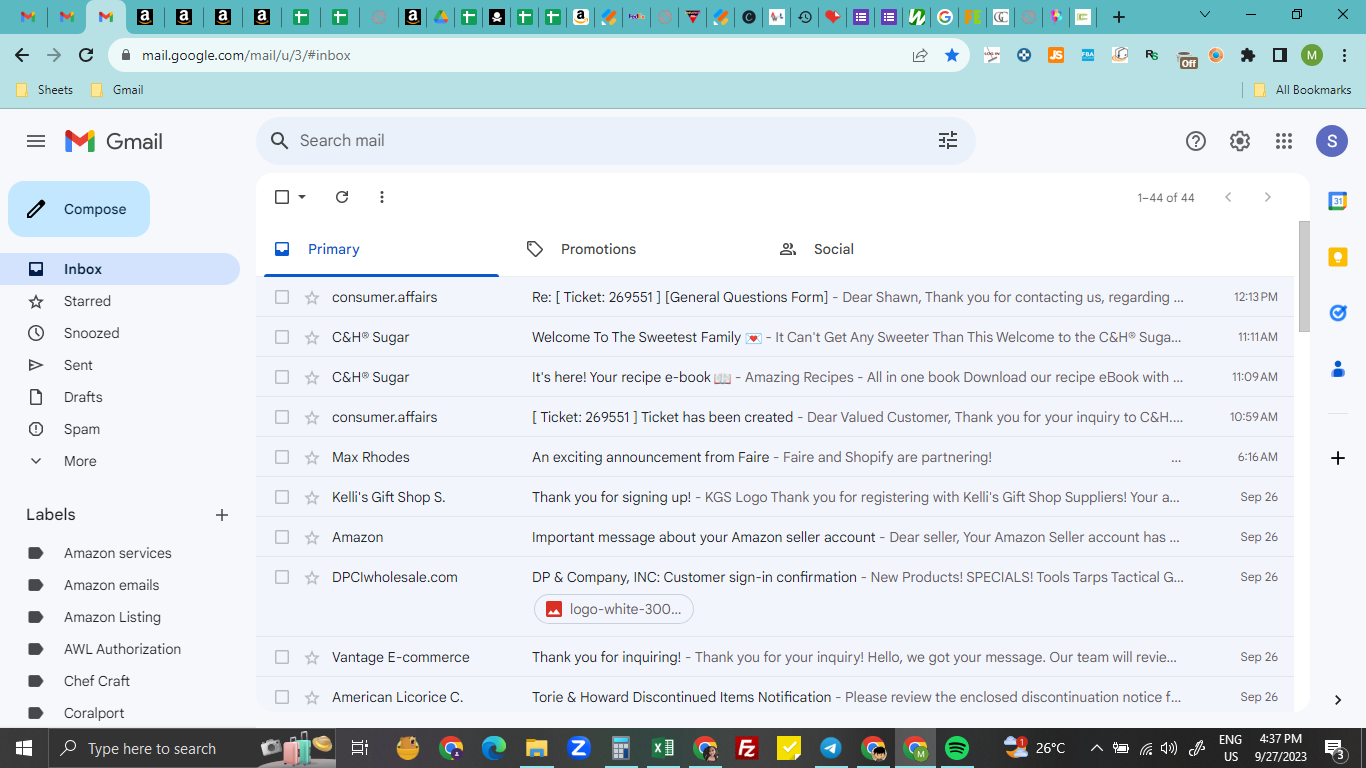Image resolution: width=1366 pixels, height=768 pixels.
Task: Select checkbox for 'Welcome To The Sweetest Family' email
Action: coord(282,337)
